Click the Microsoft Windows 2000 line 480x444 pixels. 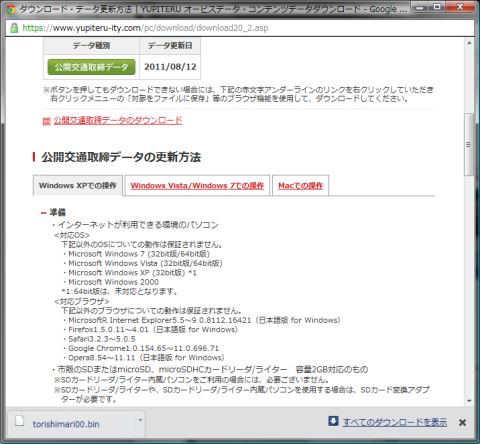pos(111,282)
